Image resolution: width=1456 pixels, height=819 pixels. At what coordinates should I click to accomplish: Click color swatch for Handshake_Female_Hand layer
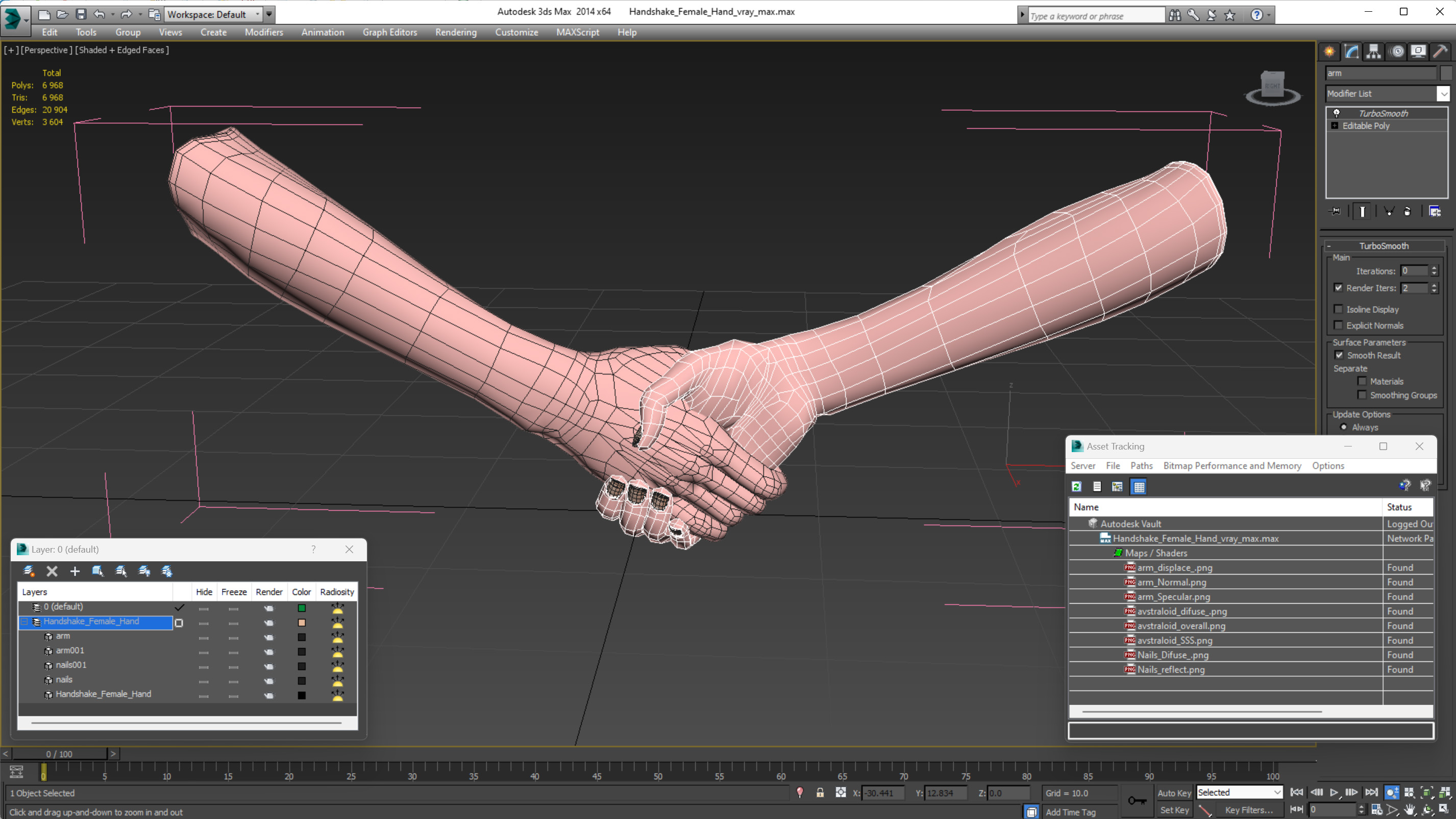301,623
